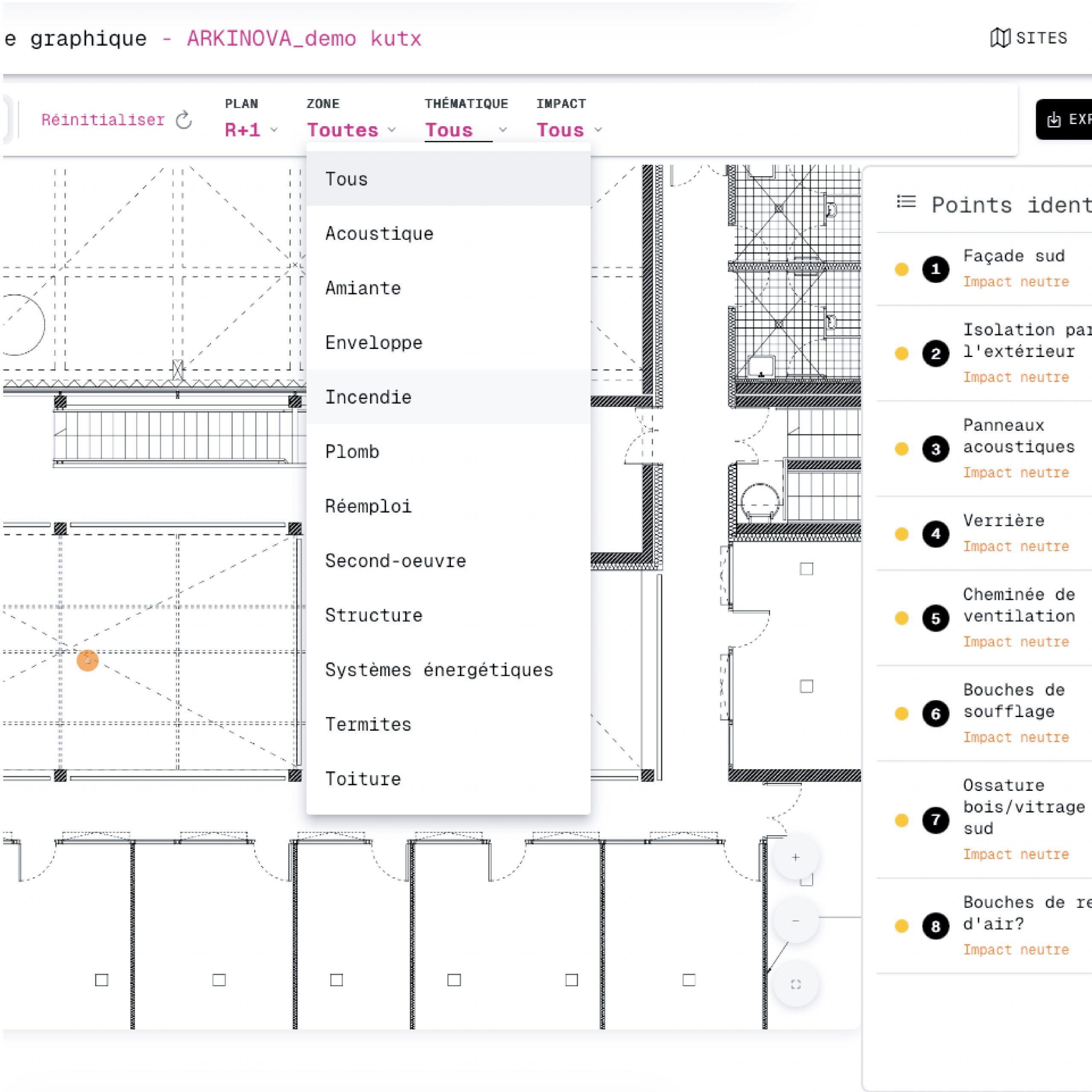The image size is (1092, 1092).
Task: Click the export download icon button
Action: click(x=1054, y=119)
